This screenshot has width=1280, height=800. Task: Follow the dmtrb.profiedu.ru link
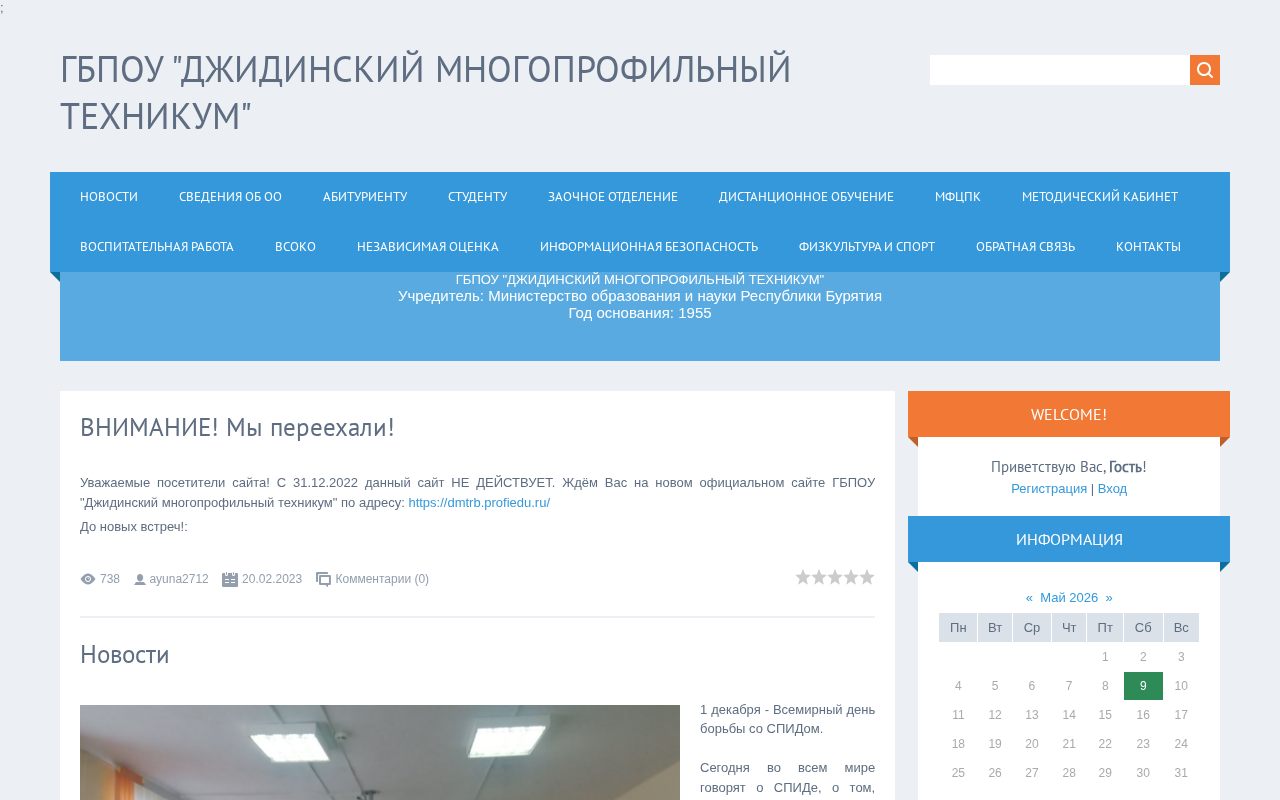pos(479,503)
